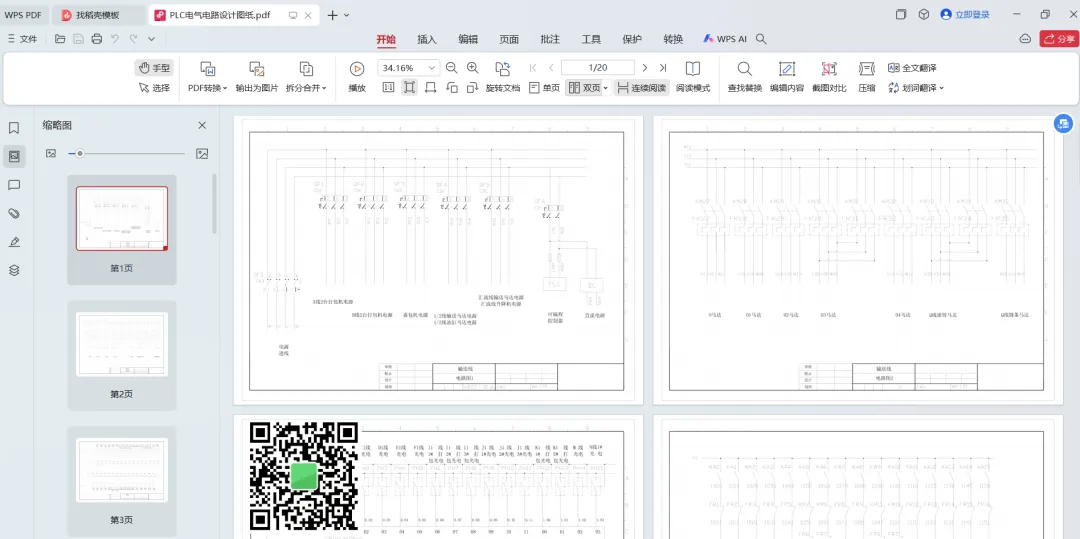Toggle 双页 double page view

tap(583, 87)
